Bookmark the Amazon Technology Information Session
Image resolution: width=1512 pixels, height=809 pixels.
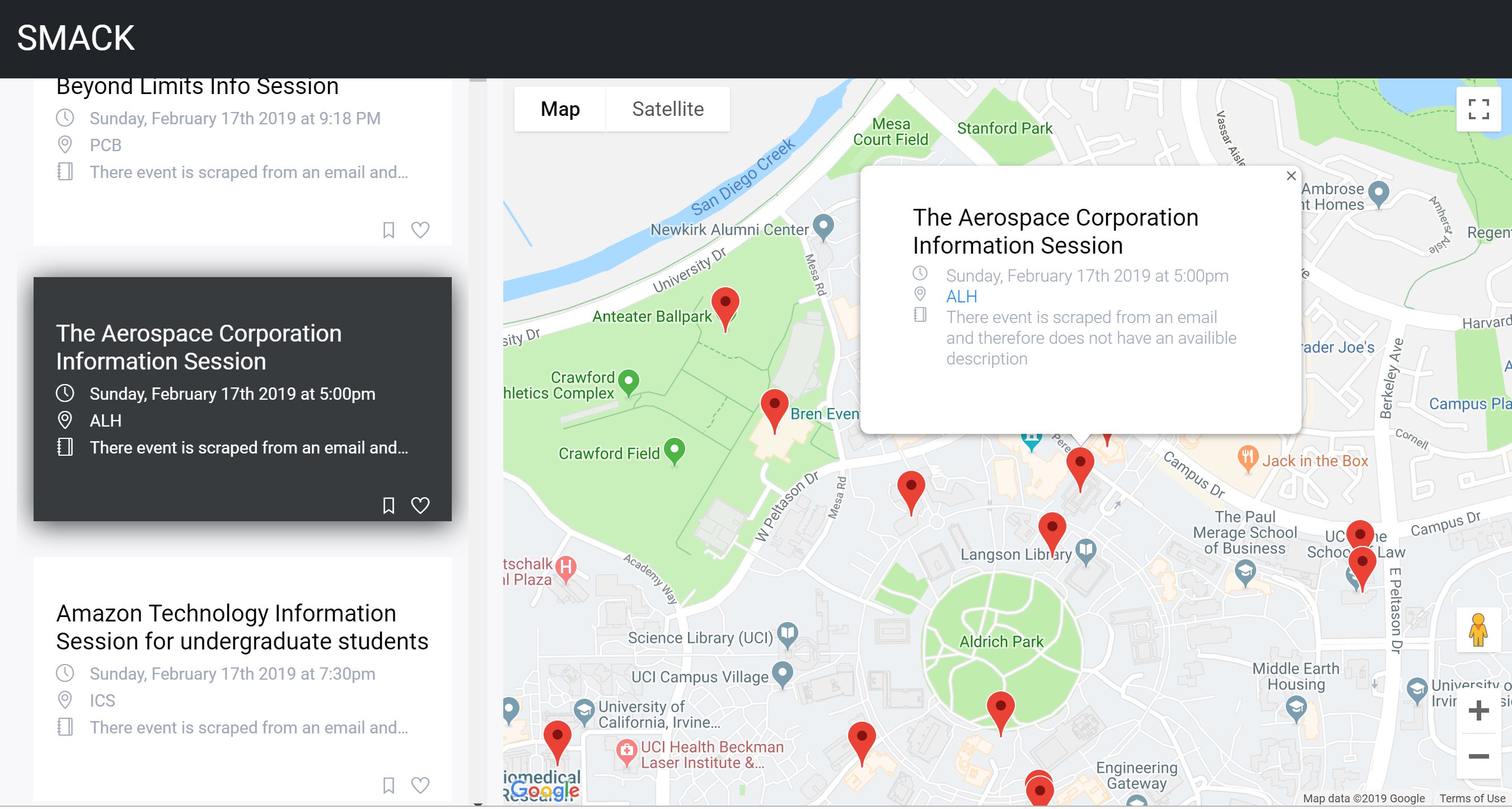[x=388, y=785]
